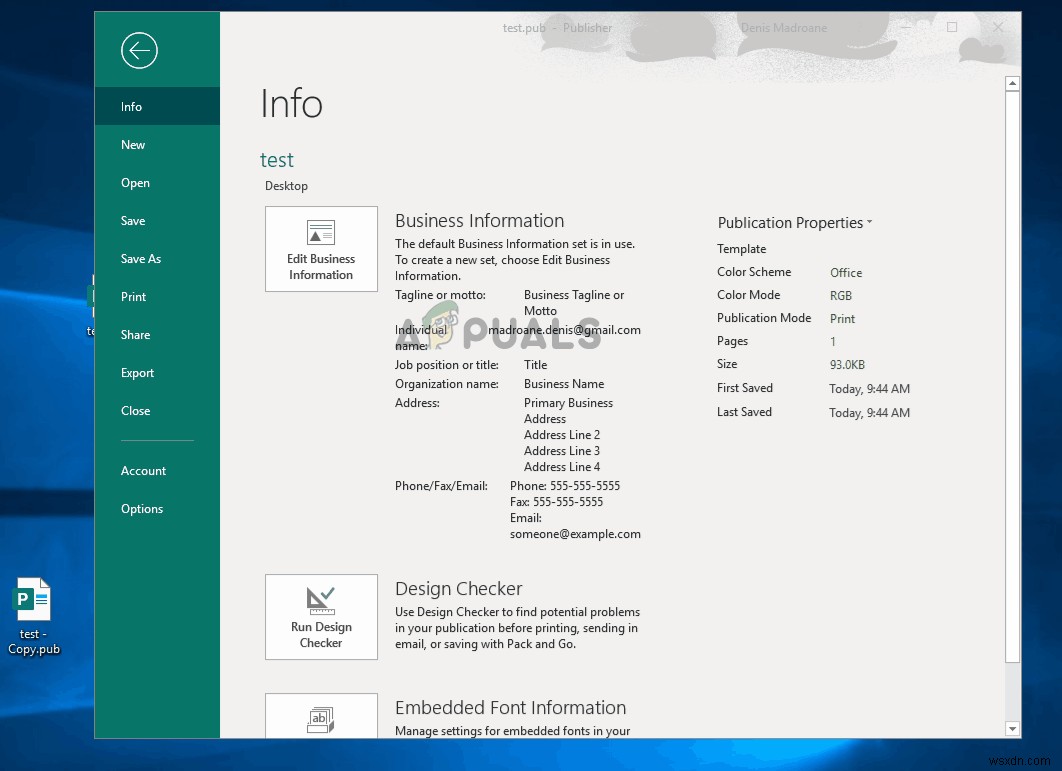Open Publisher Options
The image size is (1062, 771).
click(141, 508)
